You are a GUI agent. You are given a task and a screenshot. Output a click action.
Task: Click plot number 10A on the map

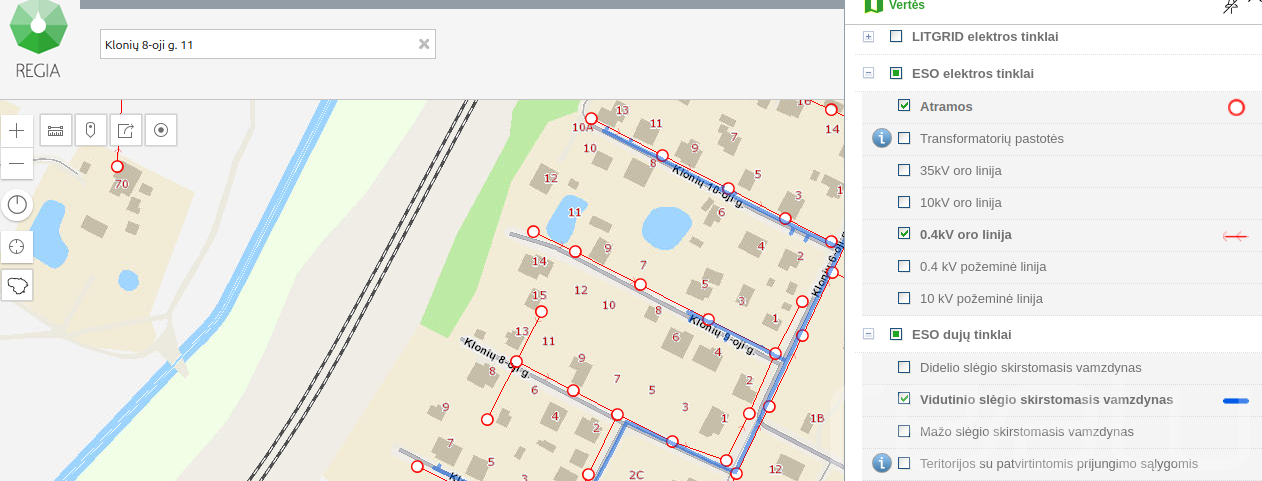click(582, 128)
